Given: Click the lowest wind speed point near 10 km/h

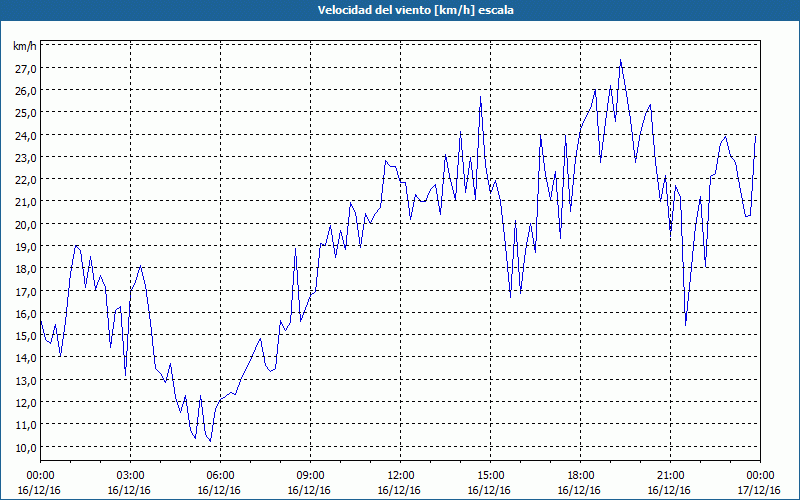Looking at the screenshot, I should pos(210,441).
